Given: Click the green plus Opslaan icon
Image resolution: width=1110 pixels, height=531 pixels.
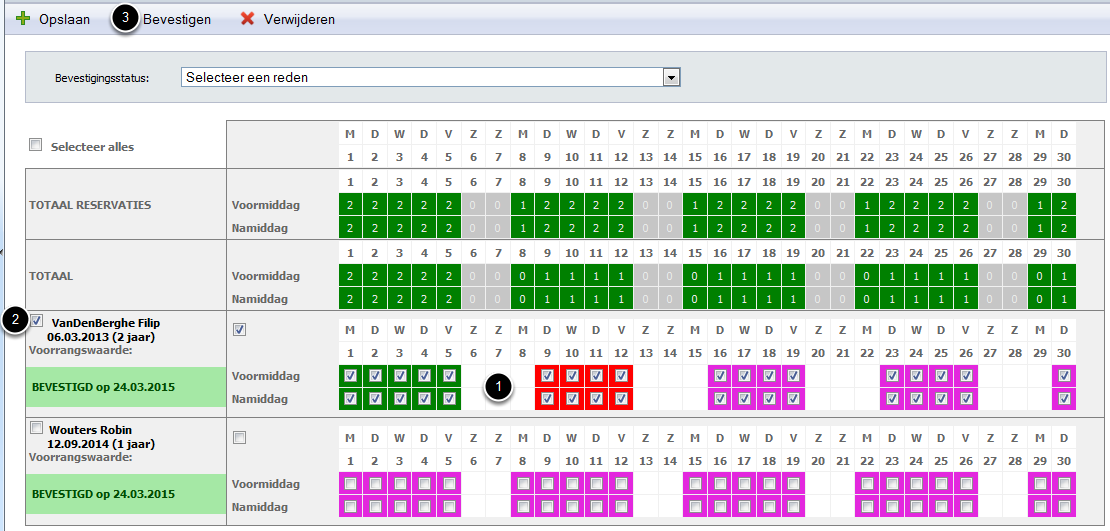Looking at the screenshot, I should [24, 19].
